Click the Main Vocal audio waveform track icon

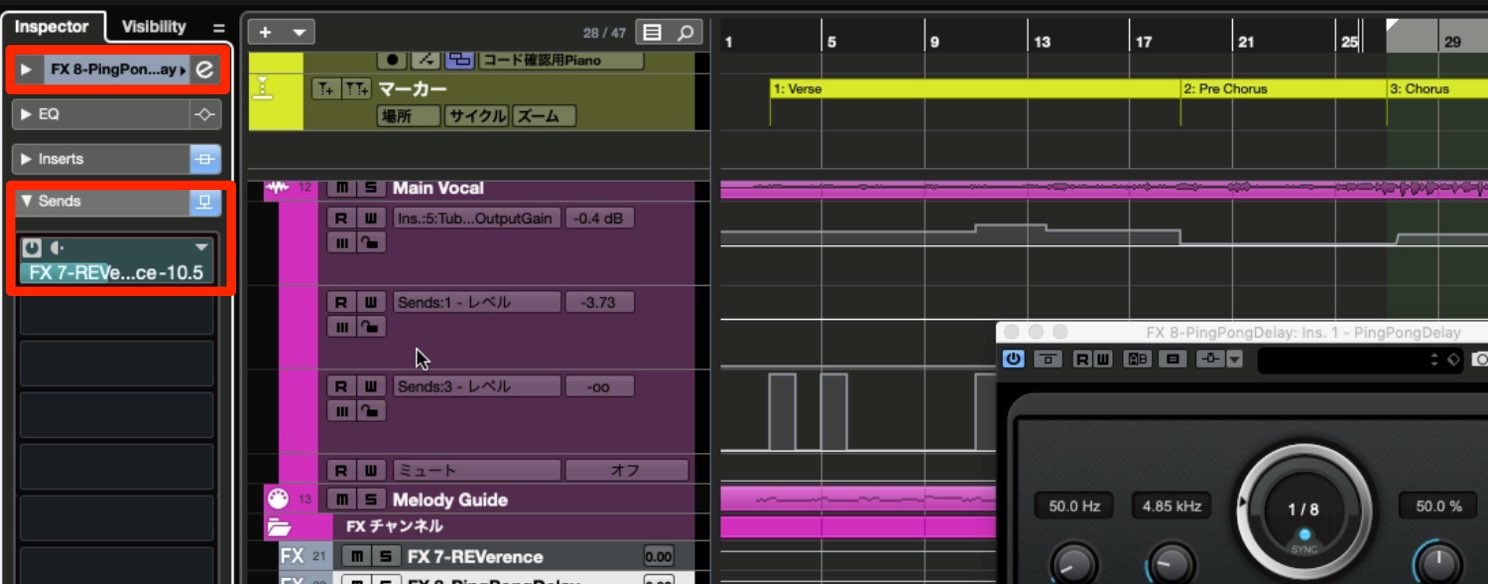(277, 187)
